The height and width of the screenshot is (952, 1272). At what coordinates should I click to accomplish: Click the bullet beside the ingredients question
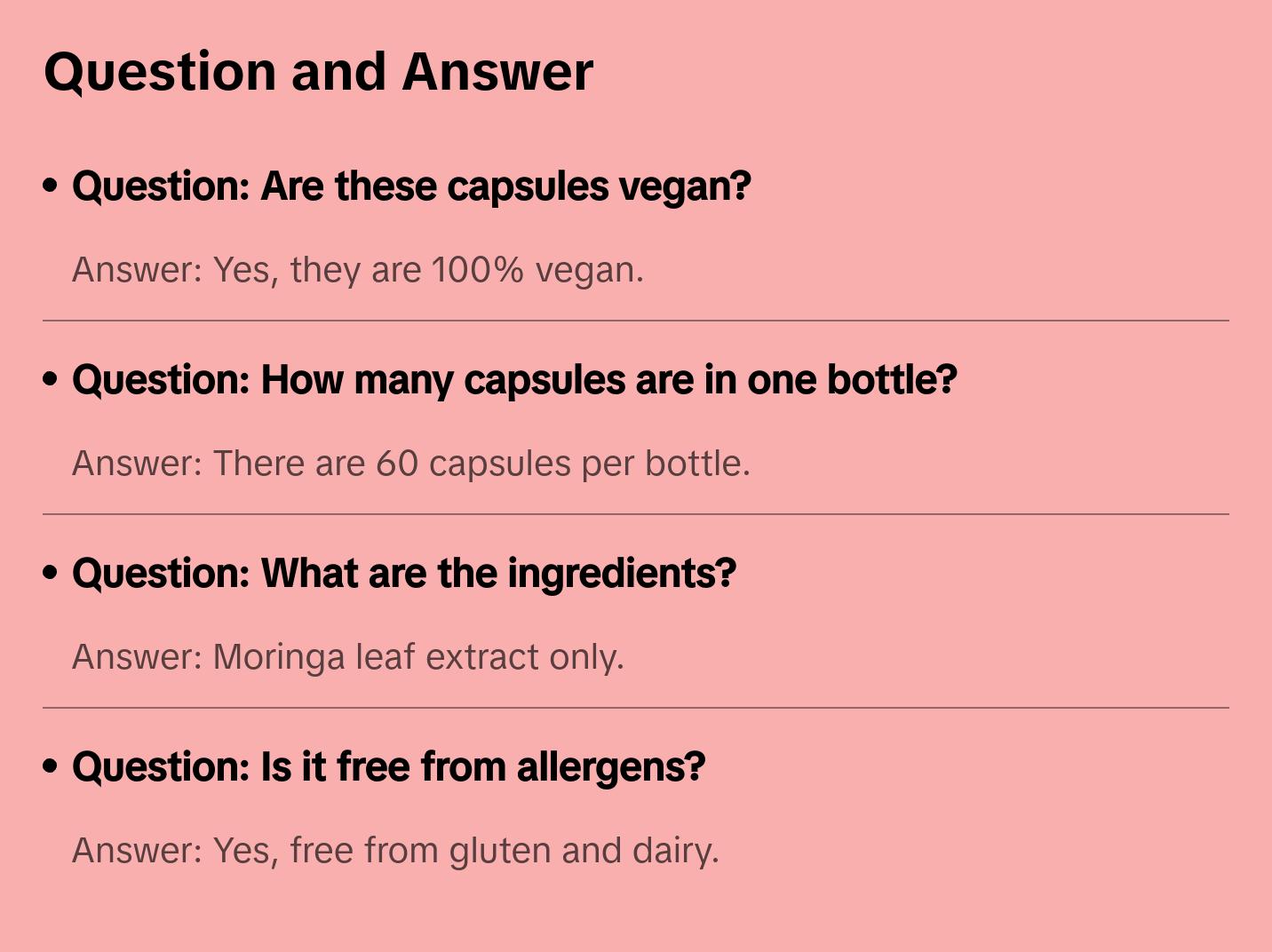pos(51,573)
